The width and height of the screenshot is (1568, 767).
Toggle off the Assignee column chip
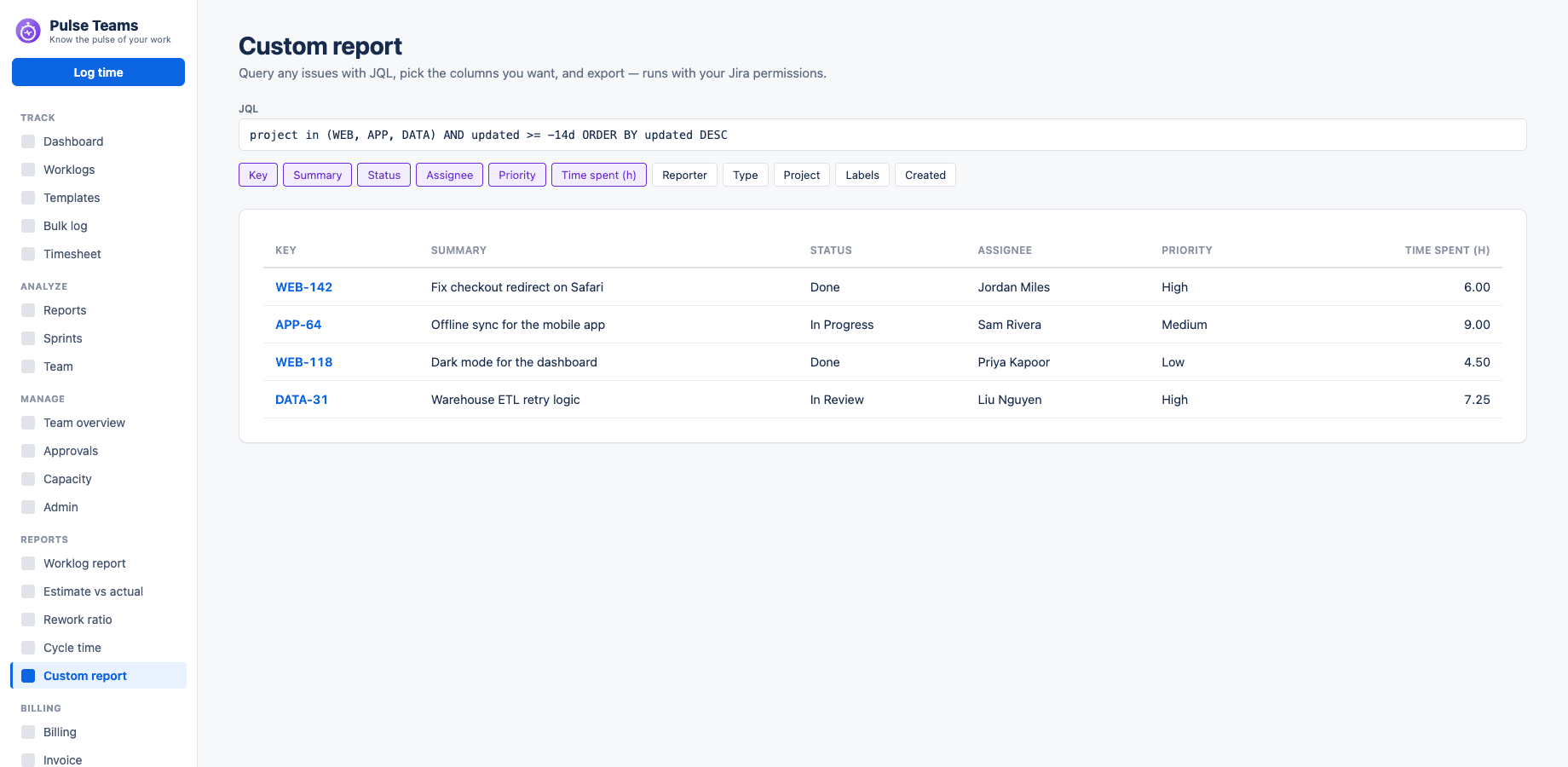(x=449, y=175)
